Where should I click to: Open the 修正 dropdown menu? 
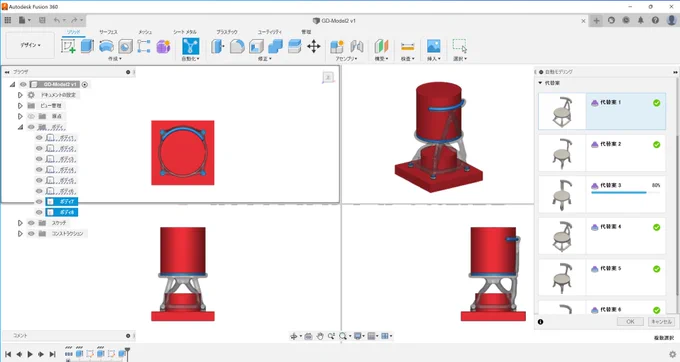tap(265, 59)
